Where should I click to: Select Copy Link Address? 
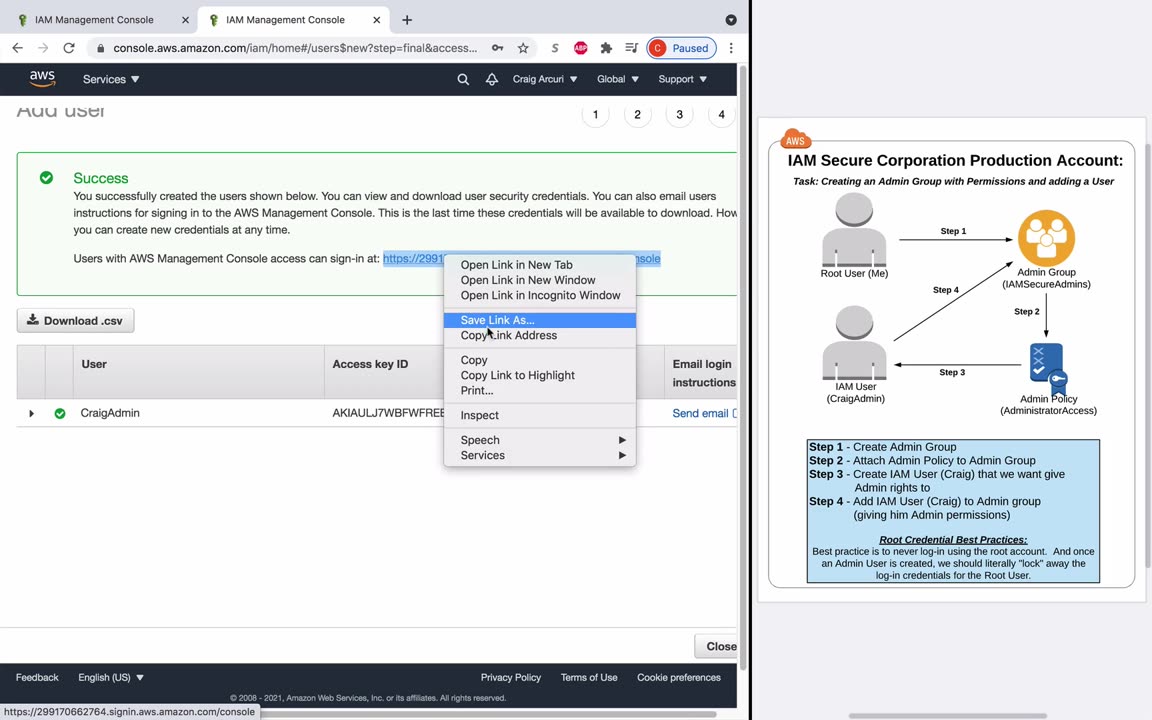click(540, 336)
